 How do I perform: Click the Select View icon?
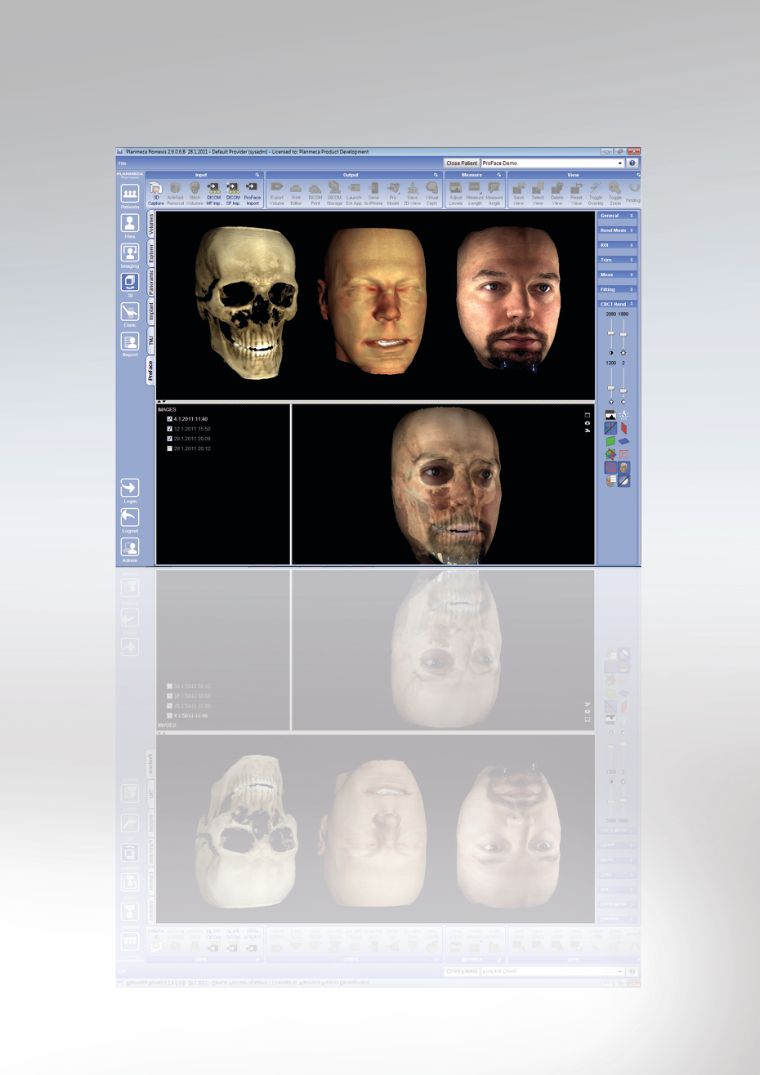pyautogui.click(x=538, y=193)
